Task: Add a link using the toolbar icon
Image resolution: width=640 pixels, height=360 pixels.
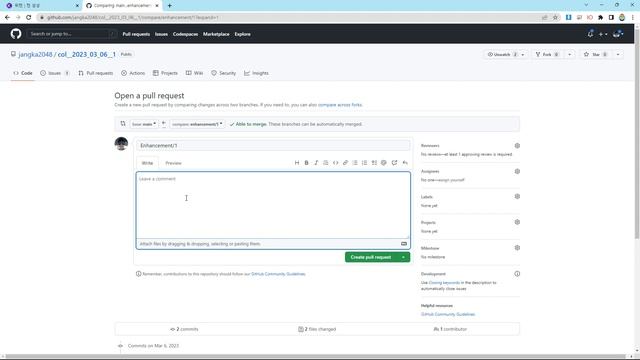Action: tap(345, 163)
